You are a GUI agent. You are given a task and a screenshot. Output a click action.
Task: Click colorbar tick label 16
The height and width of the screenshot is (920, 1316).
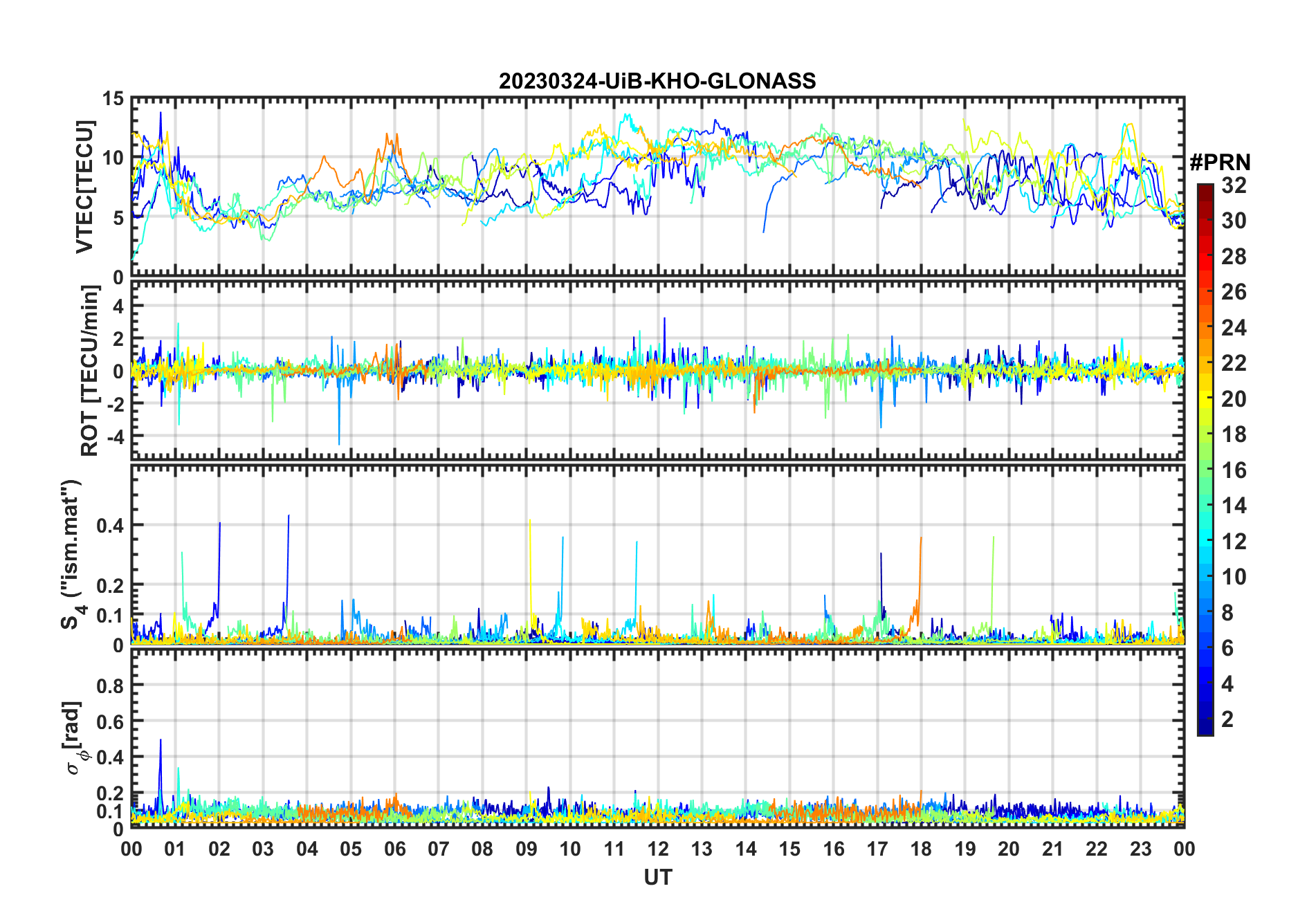click(1234, 470)
